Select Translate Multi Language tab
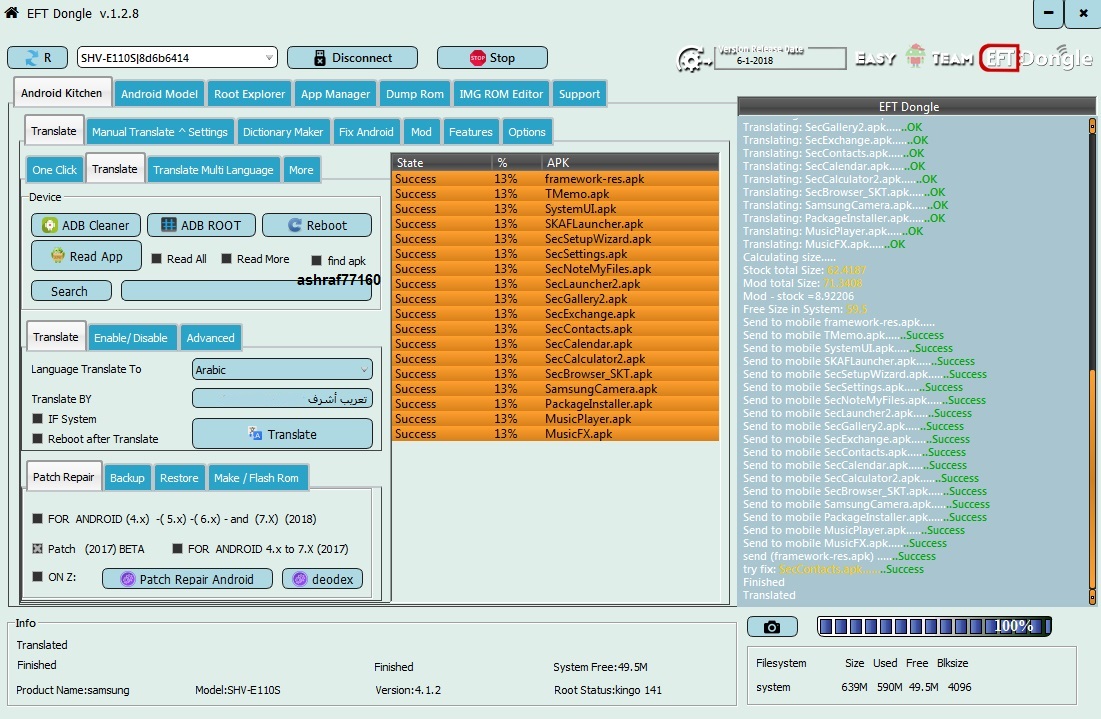1101x719 pixels. click(x=213, y=170)
